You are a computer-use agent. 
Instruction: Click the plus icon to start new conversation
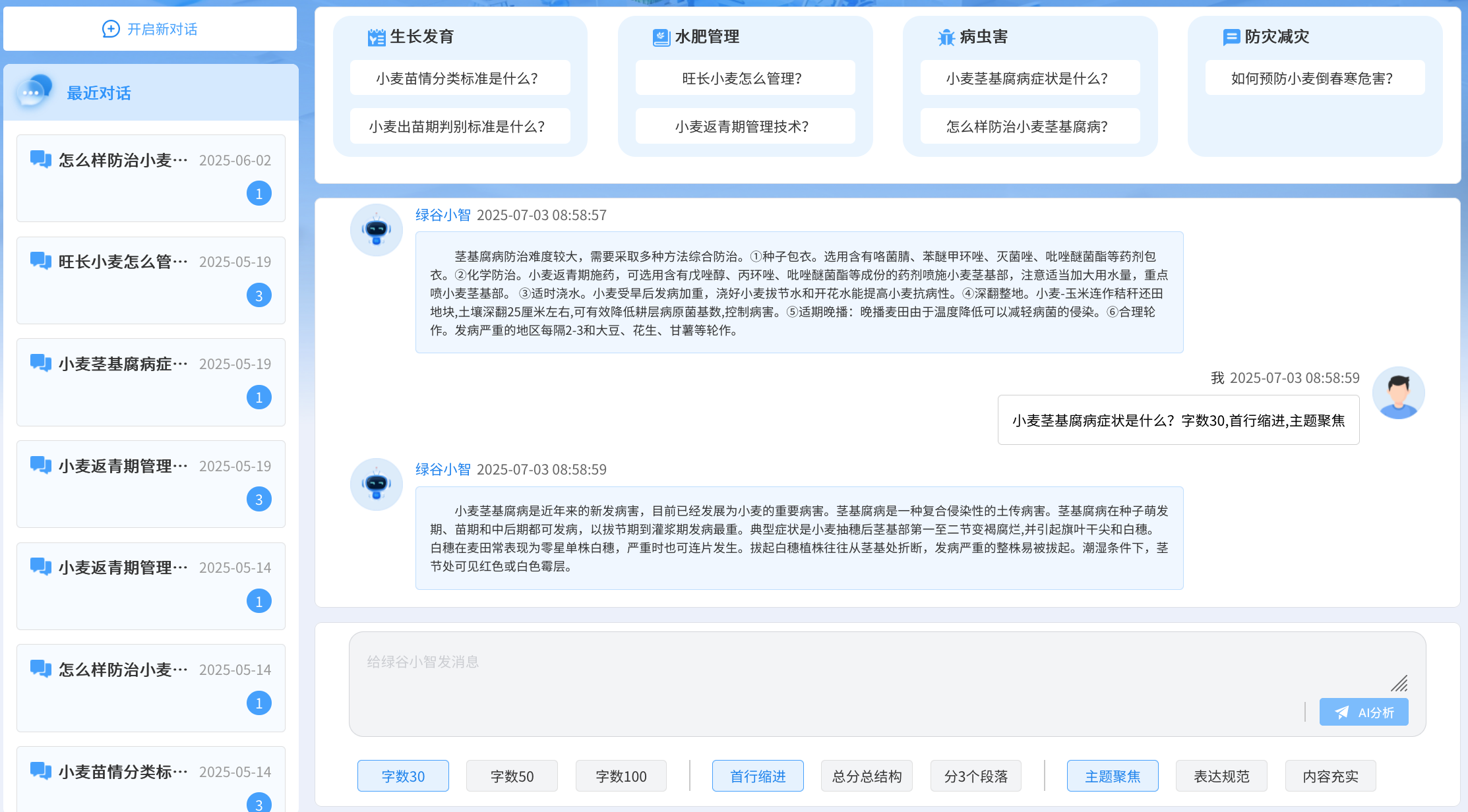tap(111, 29)
